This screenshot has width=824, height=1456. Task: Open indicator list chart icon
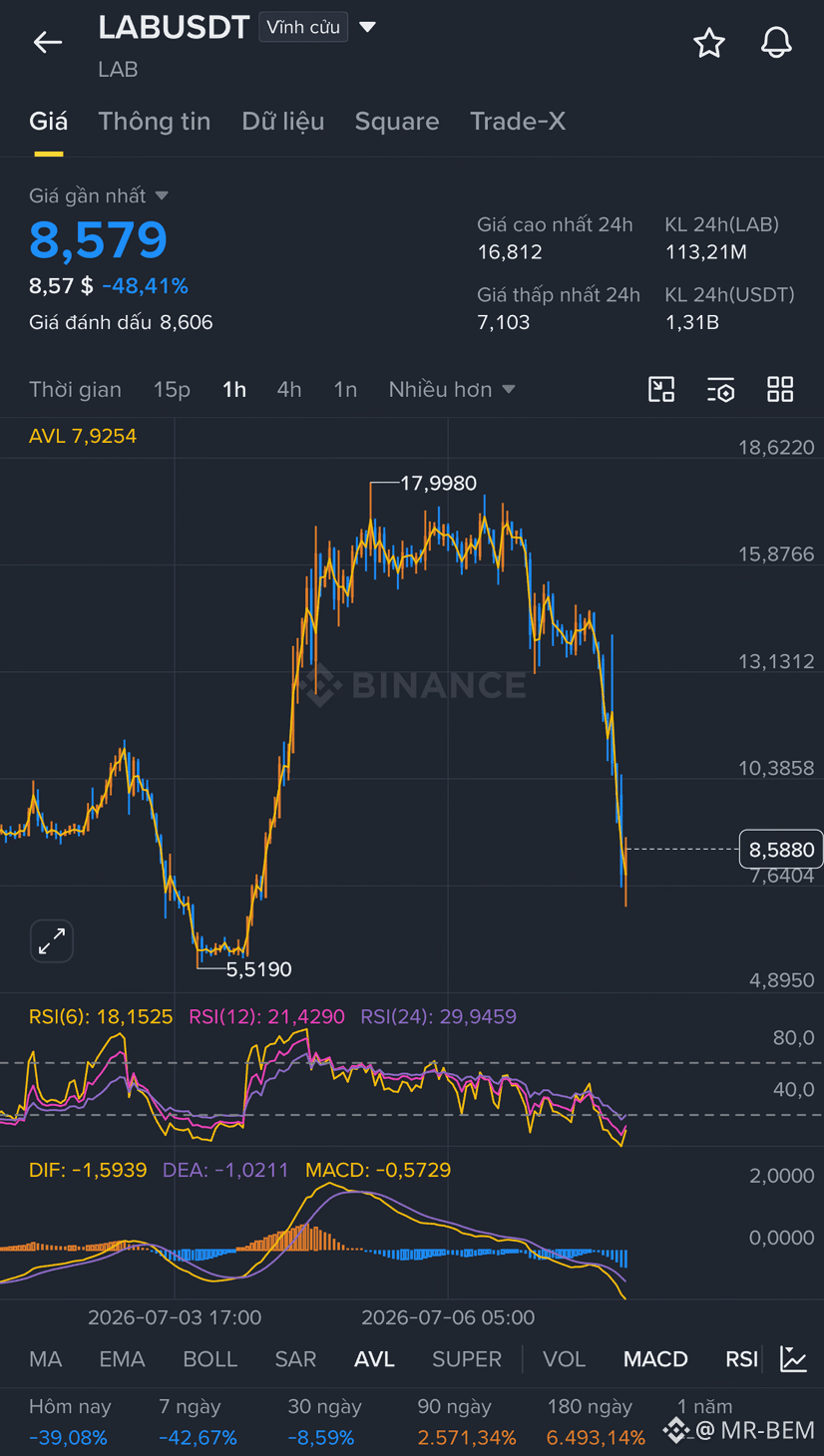(794, 1358)
